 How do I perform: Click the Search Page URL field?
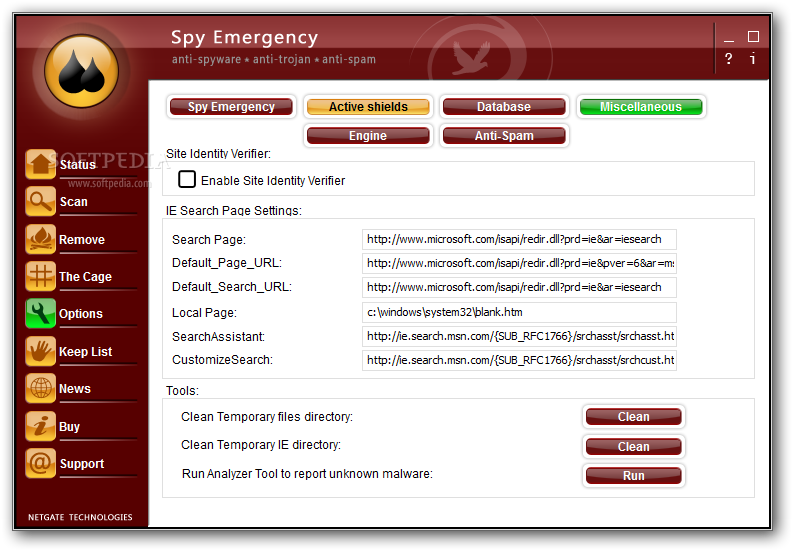(519, 239)
